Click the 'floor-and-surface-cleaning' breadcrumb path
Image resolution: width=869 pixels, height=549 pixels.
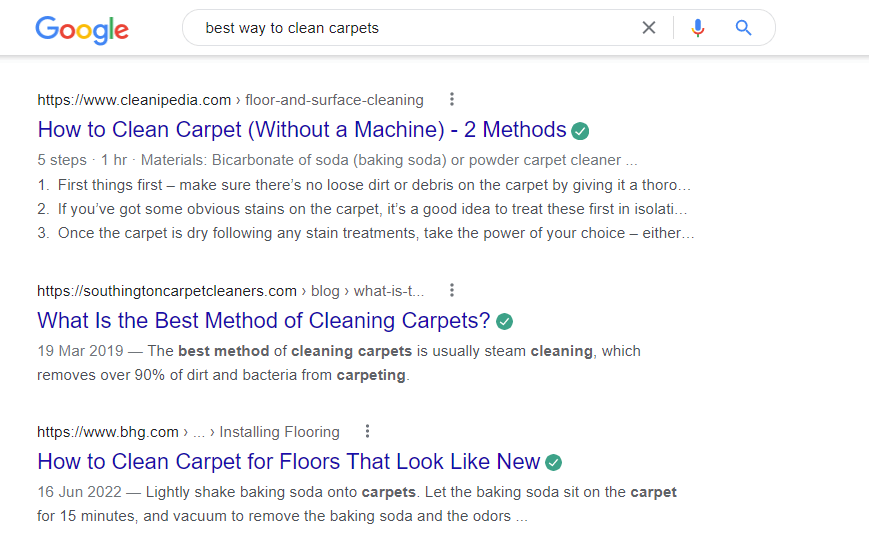click(334, 100)
